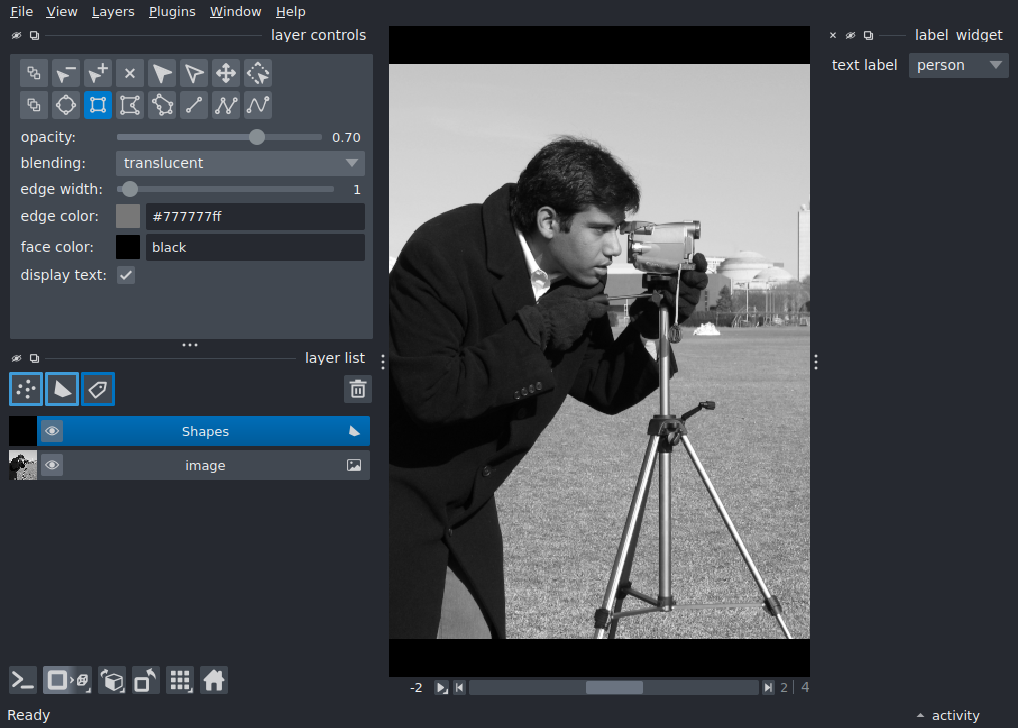1018x728 pixels.
Task: Hide the image layer
Action: (x=52, y=465)
